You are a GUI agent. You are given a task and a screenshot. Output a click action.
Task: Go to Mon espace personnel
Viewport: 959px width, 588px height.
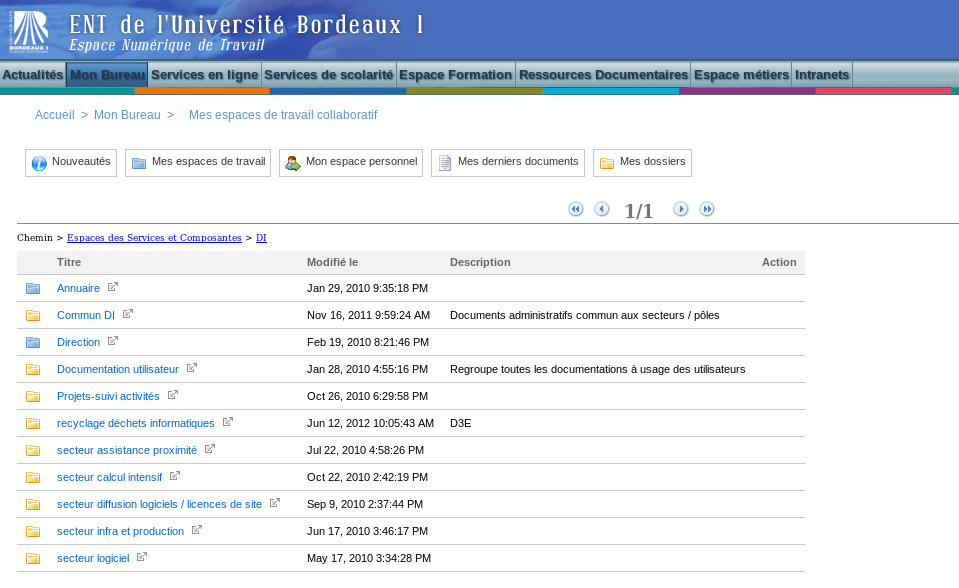click(351, 163)
